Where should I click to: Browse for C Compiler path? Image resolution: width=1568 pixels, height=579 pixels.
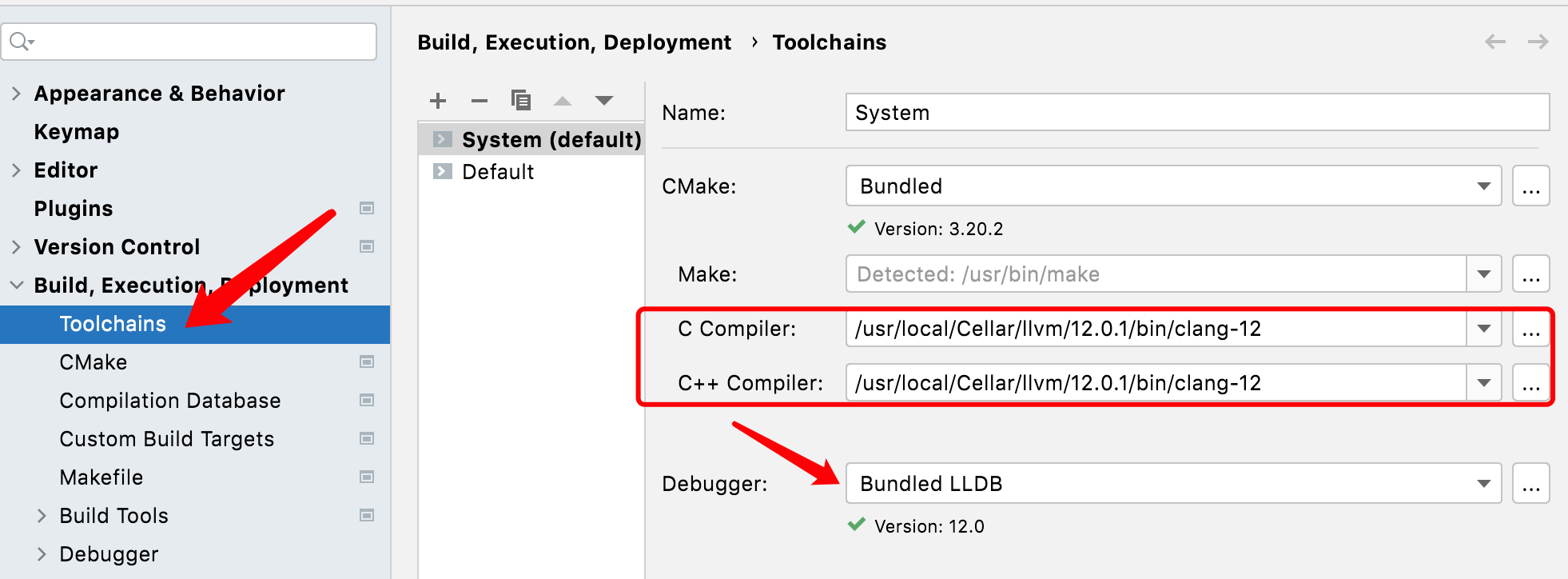click(x=1531, y=329)
